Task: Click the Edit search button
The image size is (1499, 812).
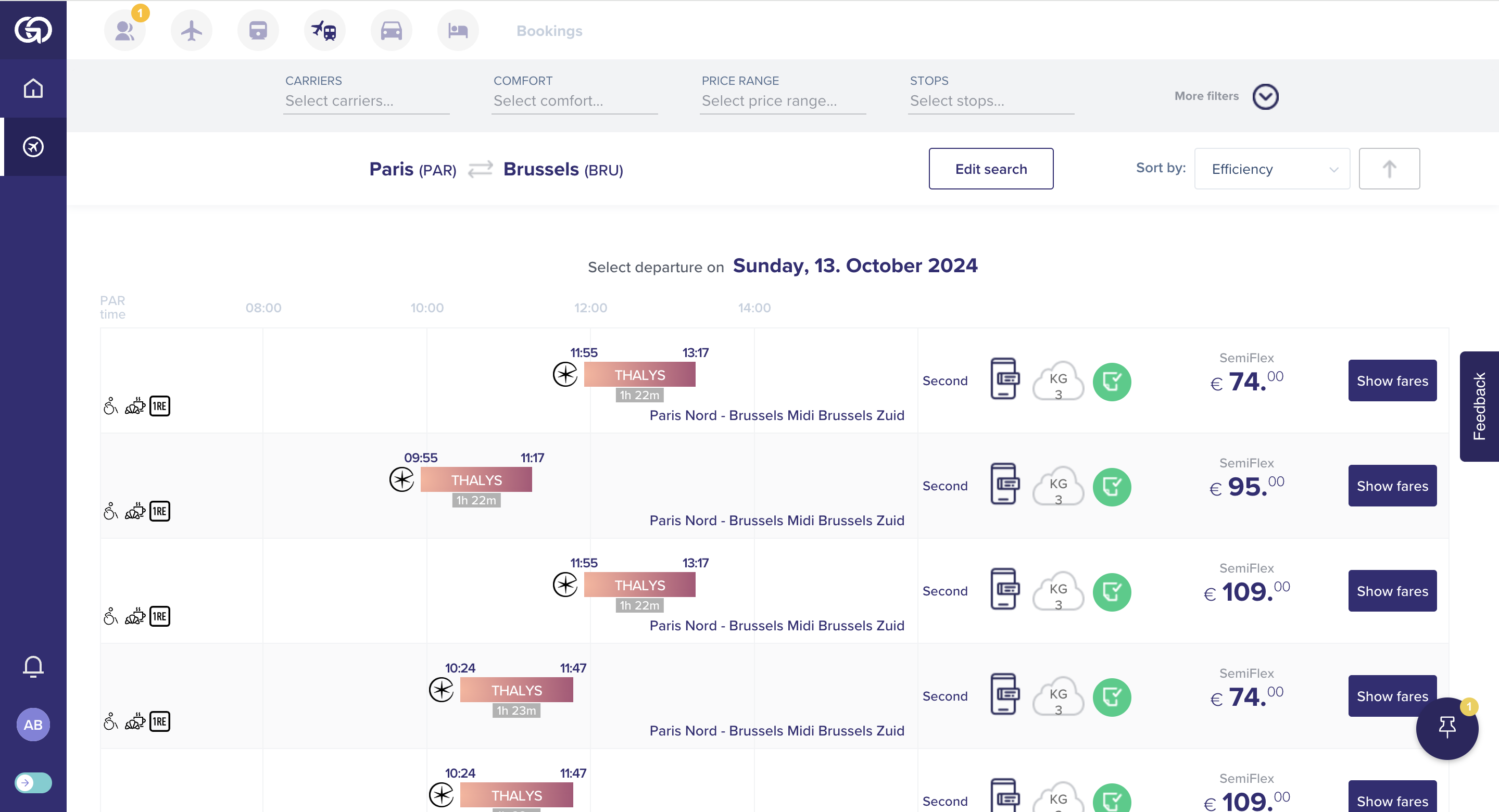Action: coord(990,169)
